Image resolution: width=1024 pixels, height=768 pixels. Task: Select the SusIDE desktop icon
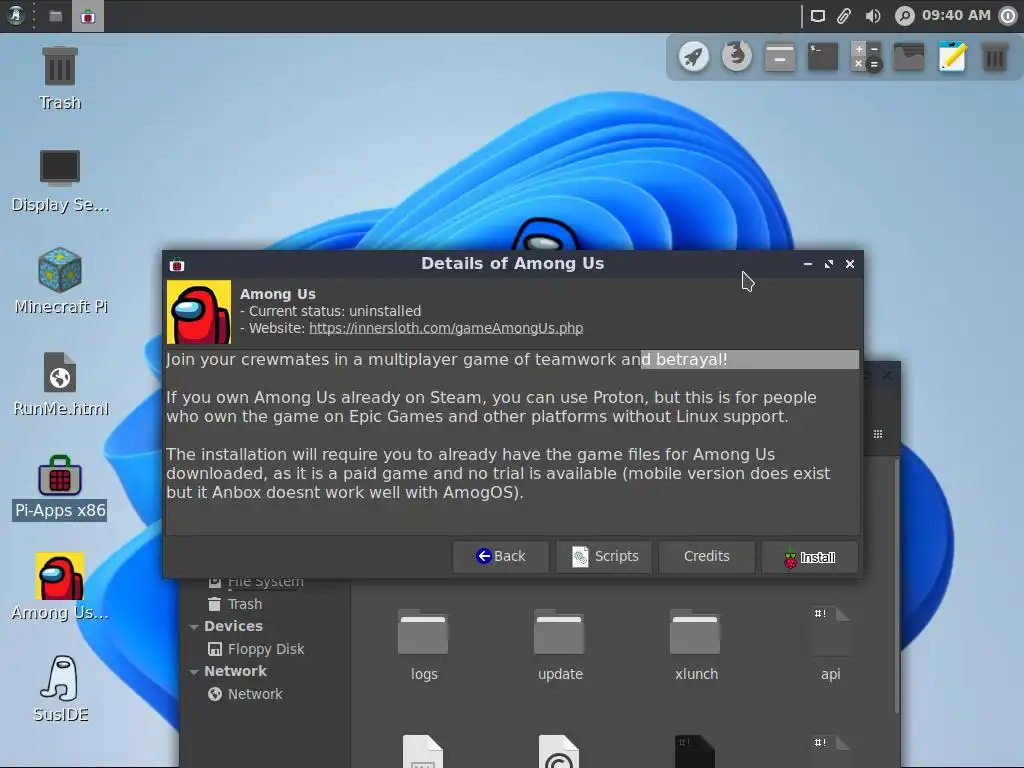tap(60, 689)
